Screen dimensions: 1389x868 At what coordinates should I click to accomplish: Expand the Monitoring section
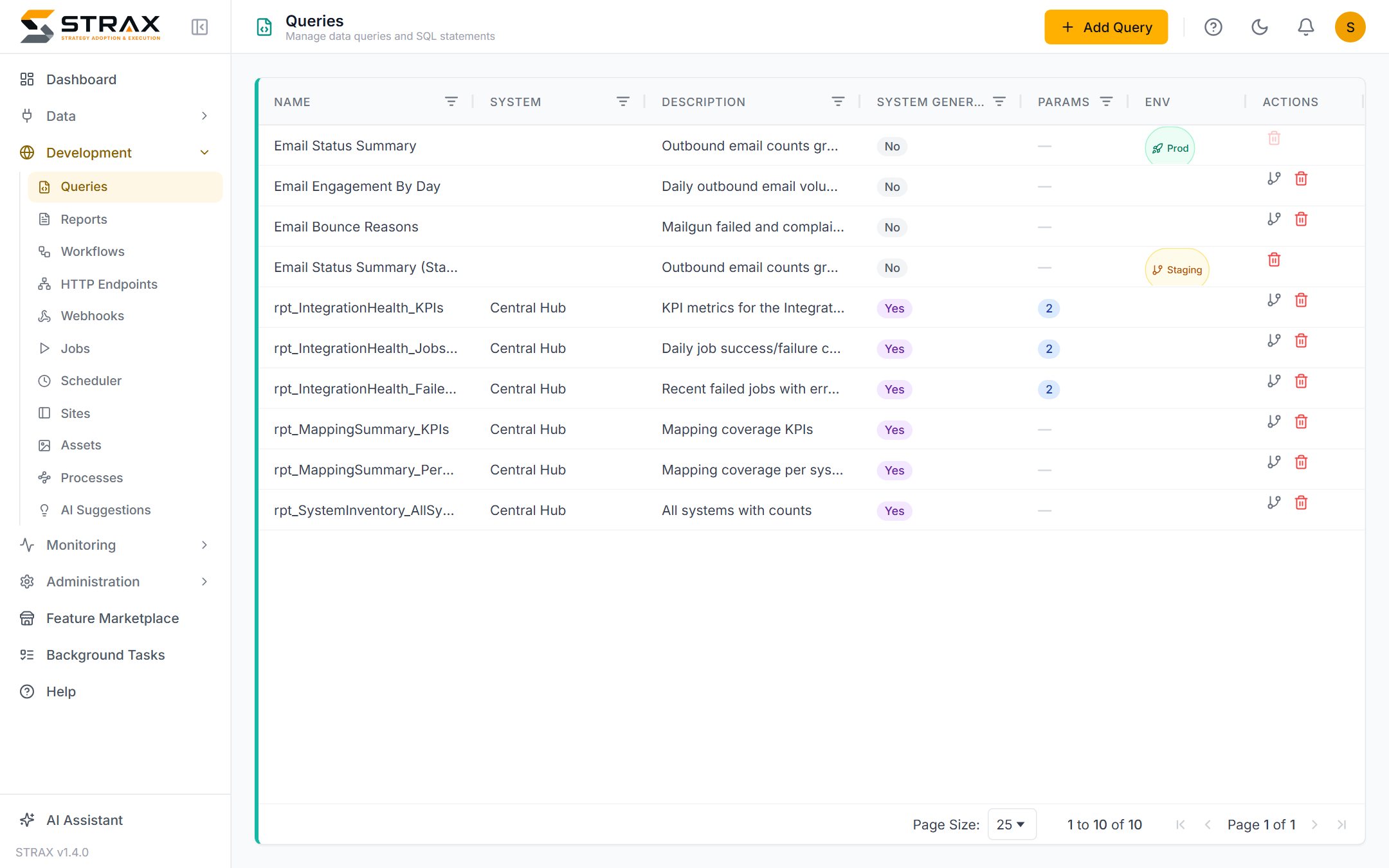click(114, 545)
